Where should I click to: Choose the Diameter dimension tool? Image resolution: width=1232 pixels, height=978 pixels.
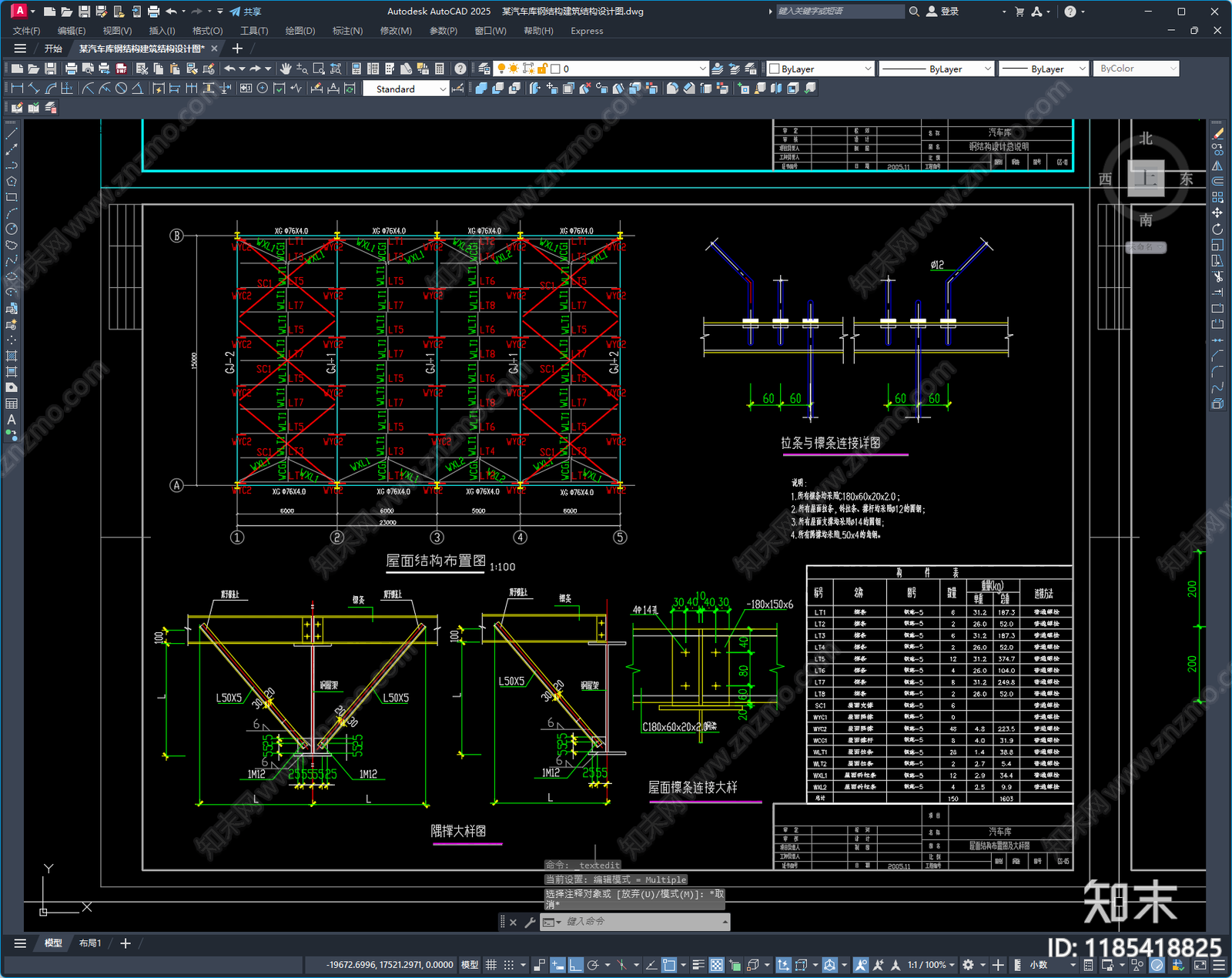tap(121, 89)
